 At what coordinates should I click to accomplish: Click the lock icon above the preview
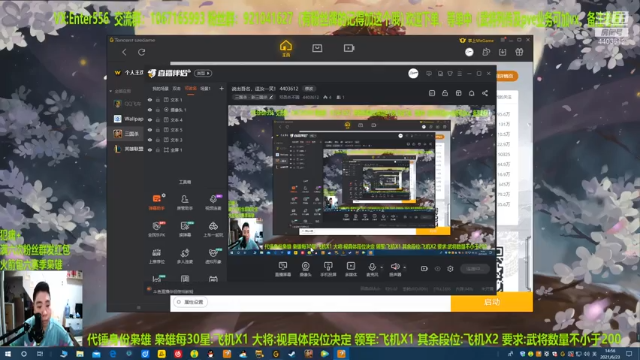tap(445, 93)
